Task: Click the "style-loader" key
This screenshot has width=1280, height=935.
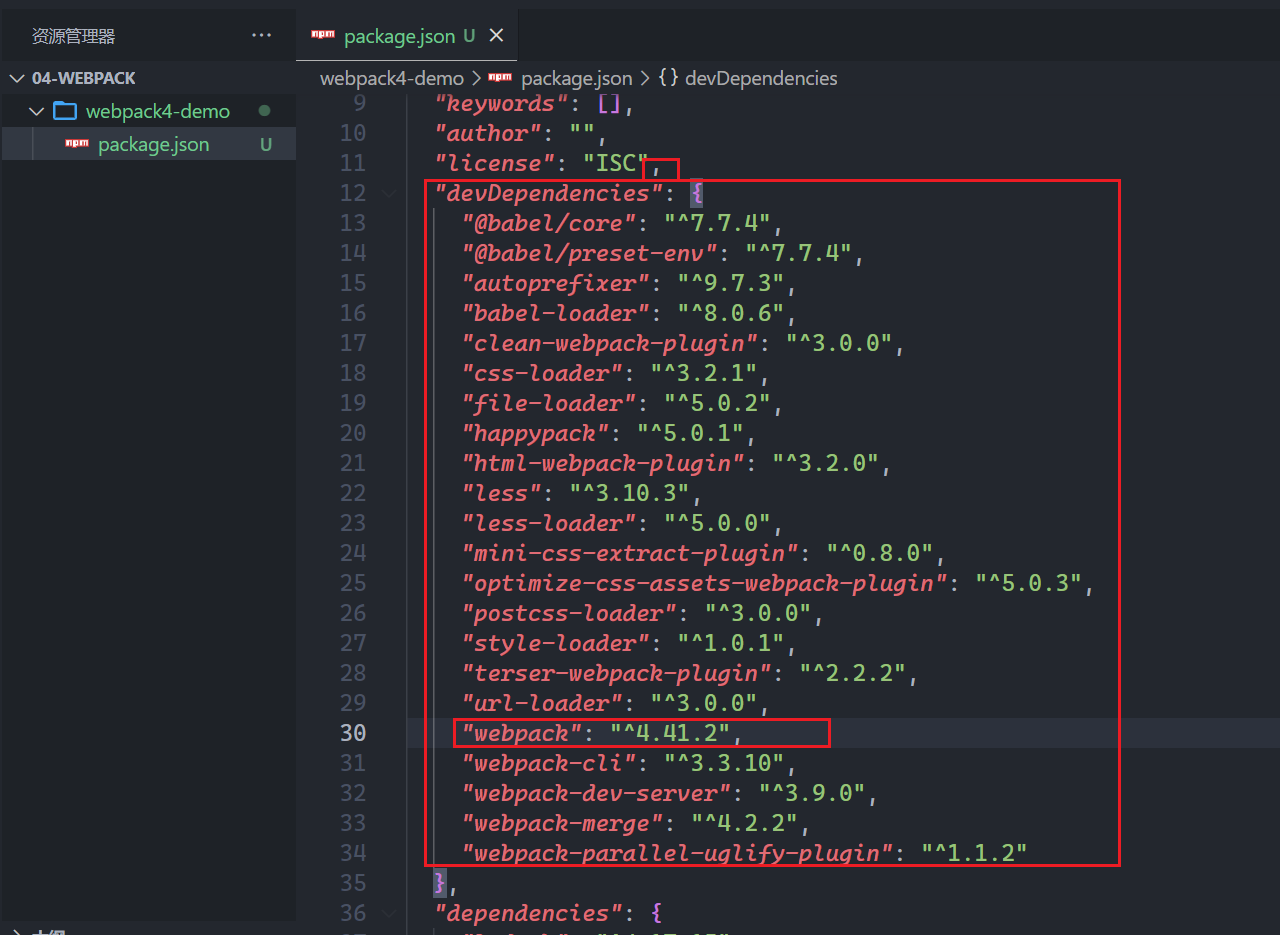Action: click(556, 643)
